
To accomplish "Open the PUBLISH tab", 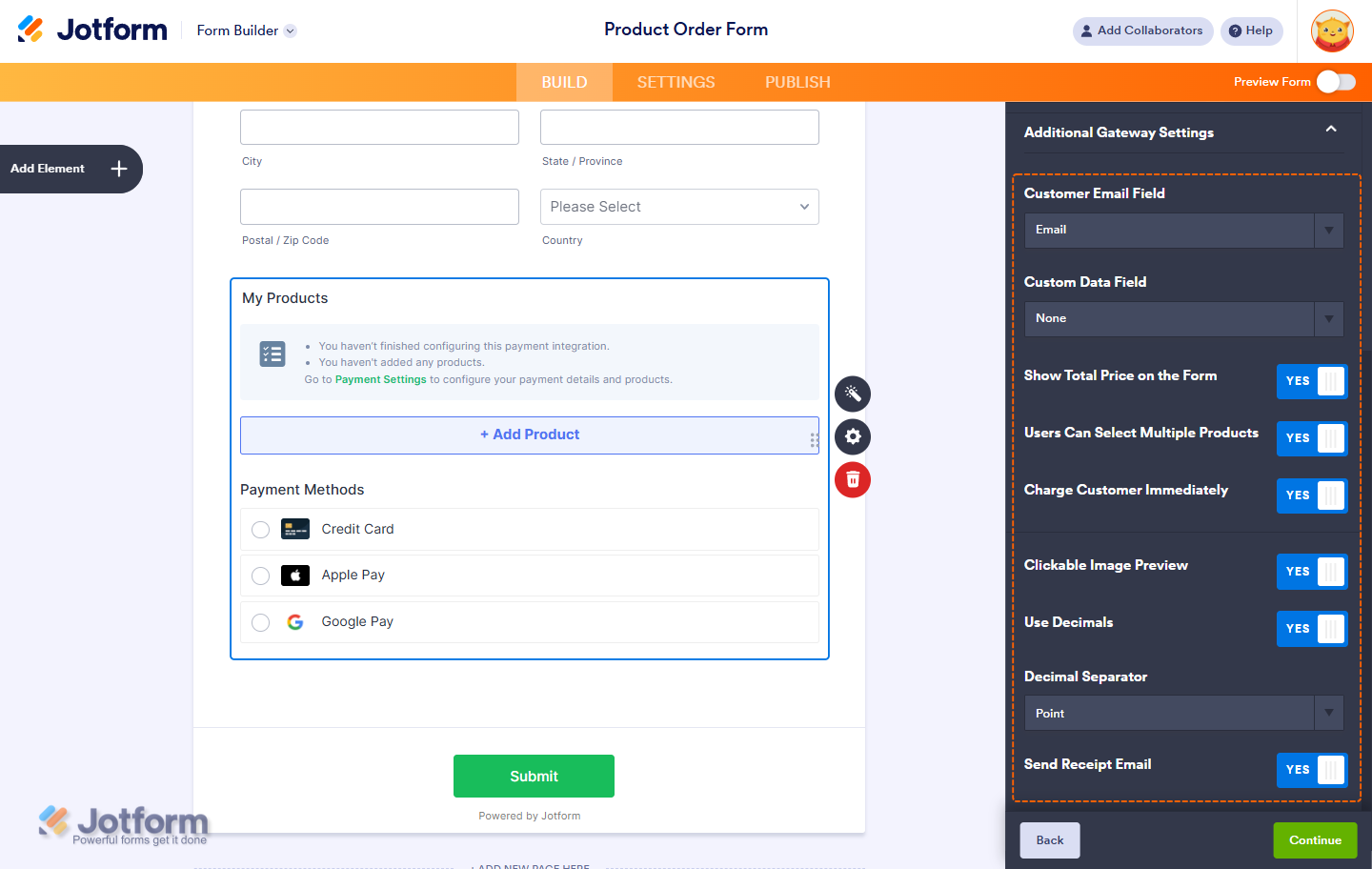I will coord(797,82).
